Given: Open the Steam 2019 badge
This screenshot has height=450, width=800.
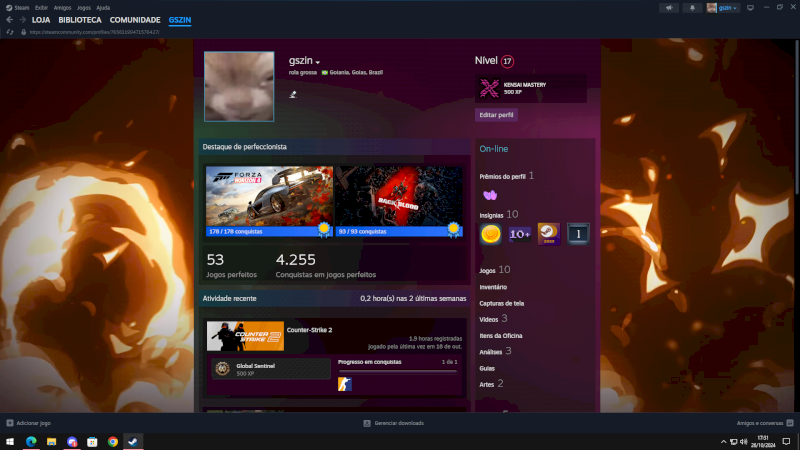Looking at the screenshot, I should pyautogui.click(x=549, y=234).
